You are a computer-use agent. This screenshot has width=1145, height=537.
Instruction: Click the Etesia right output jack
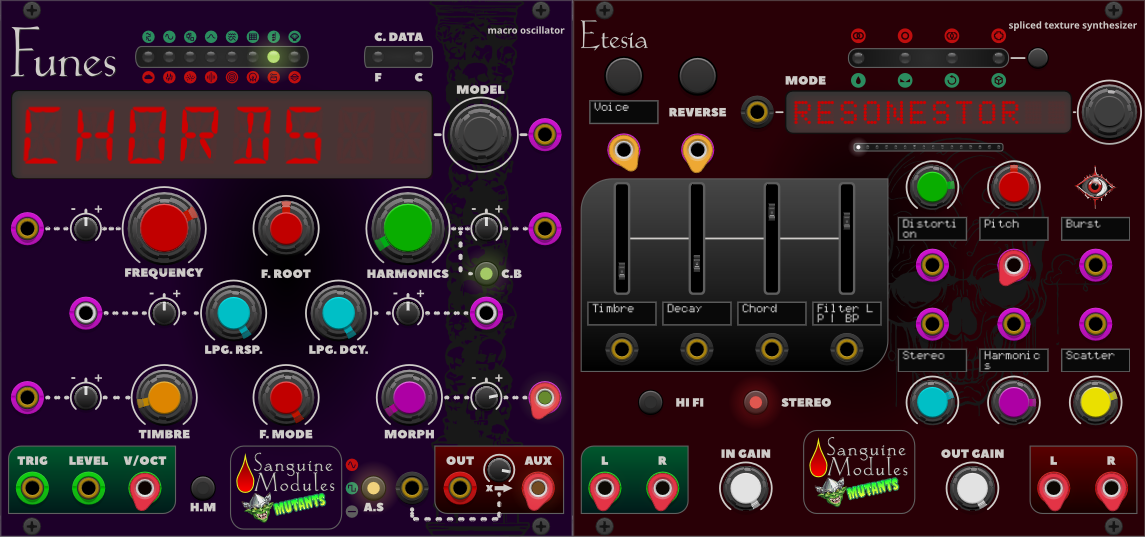coord(1110,489)
